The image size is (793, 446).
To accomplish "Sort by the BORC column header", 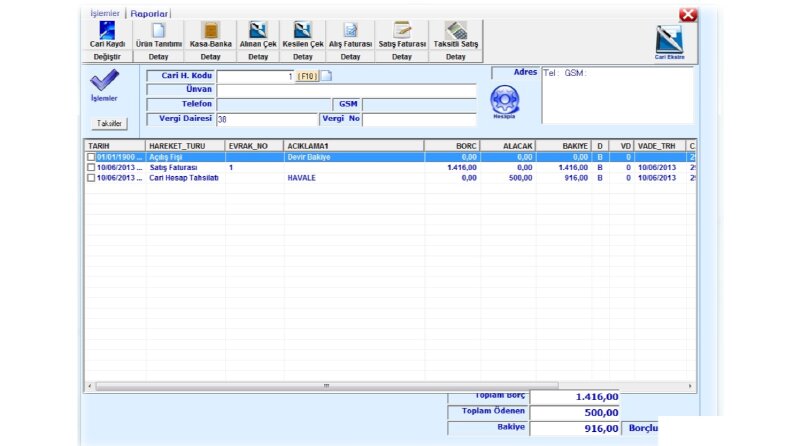I will (452, 146).
